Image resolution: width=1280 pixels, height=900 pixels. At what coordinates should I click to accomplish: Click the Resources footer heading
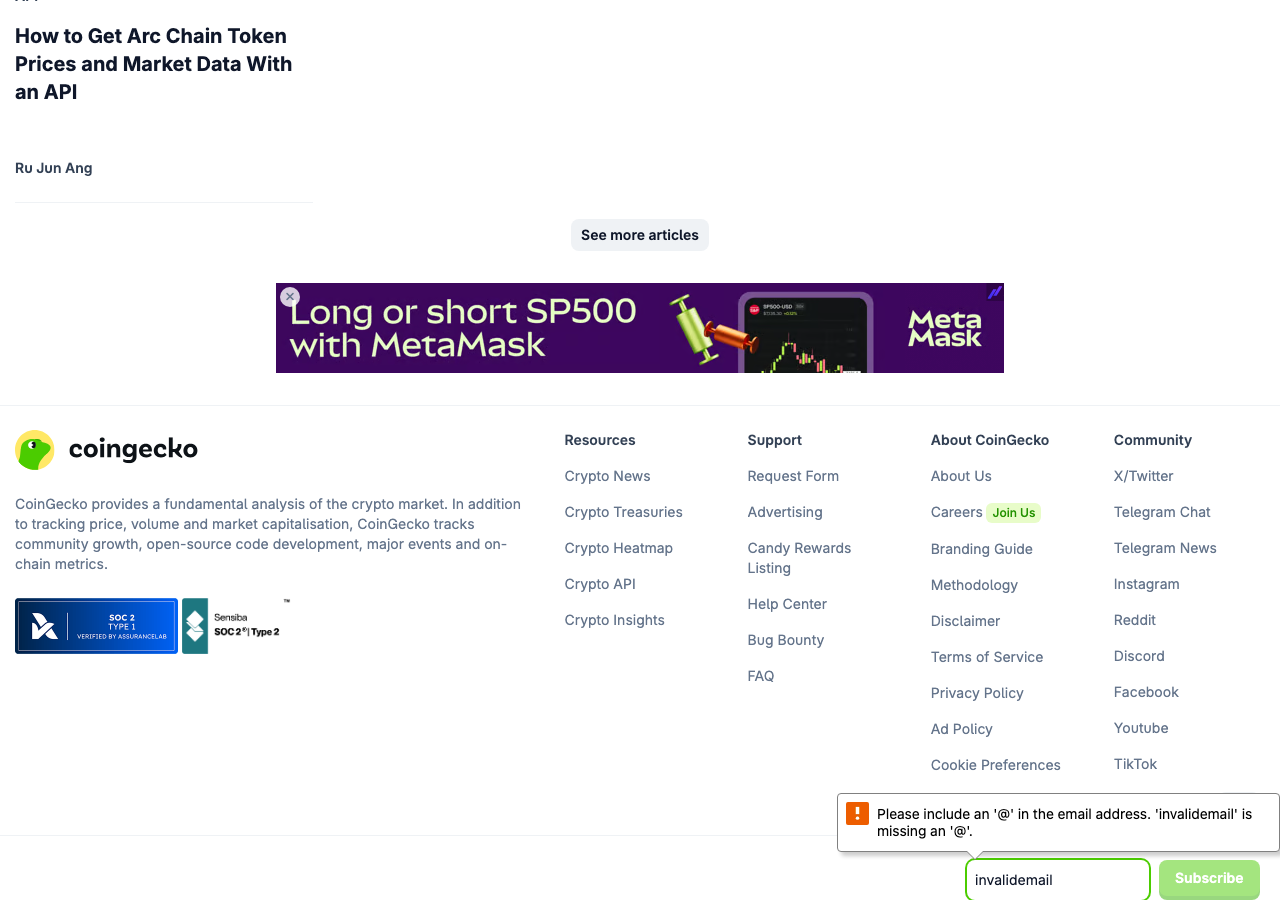pos(600,440)
